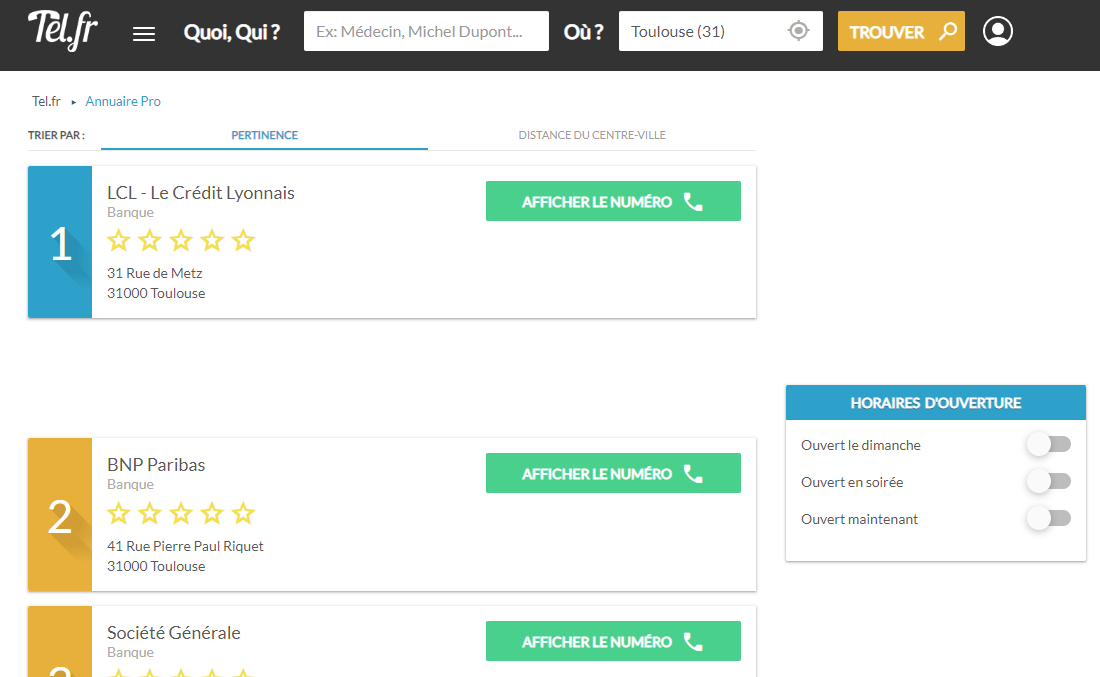
Task: Reveal Société Générale's phone number
Action: point(613,641)
